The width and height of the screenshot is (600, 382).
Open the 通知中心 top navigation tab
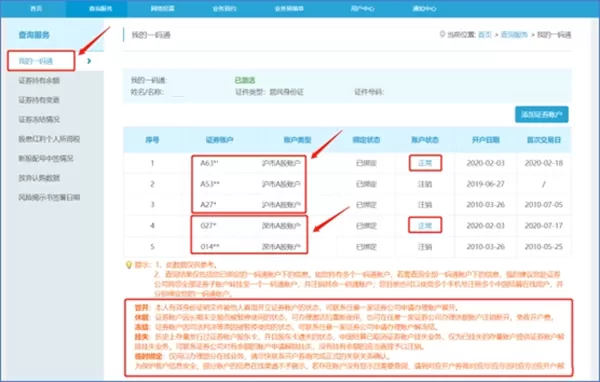pos(424,8)
